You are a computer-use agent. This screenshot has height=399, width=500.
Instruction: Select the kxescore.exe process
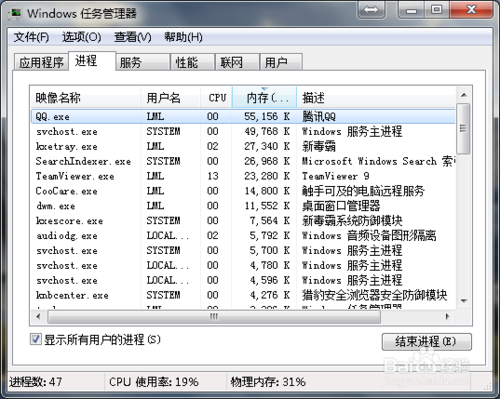click(x=243, y=221)
